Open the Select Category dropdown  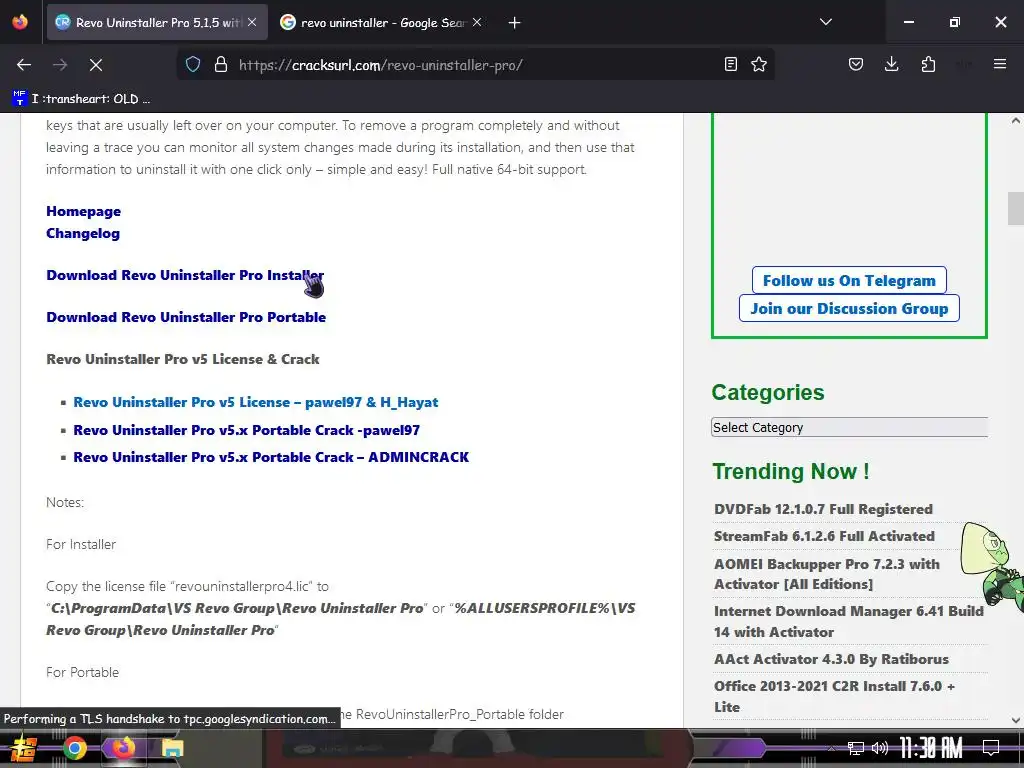coord(849,427)
